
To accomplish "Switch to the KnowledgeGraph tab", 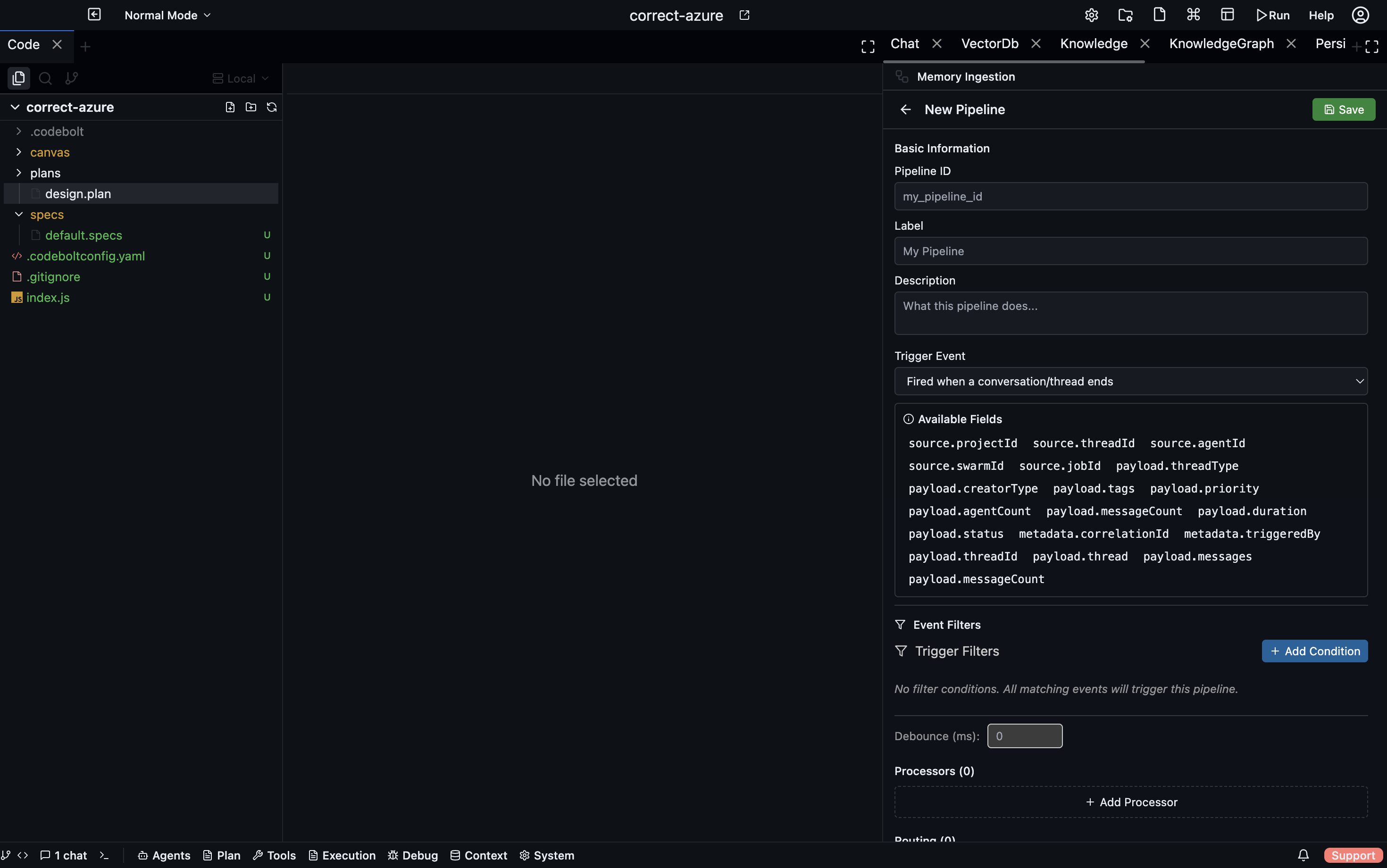I will click(1221, 43).
